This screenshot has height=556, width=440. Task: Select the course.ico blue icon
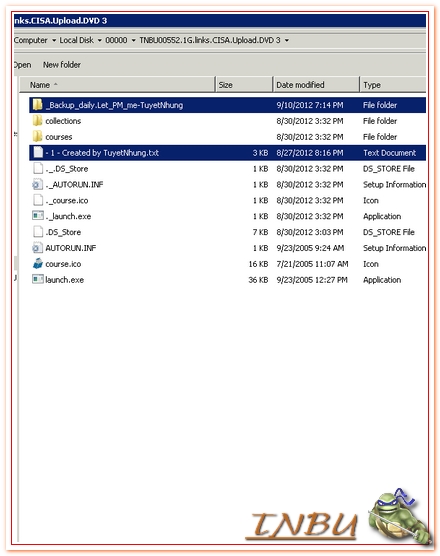click(38, 264)
